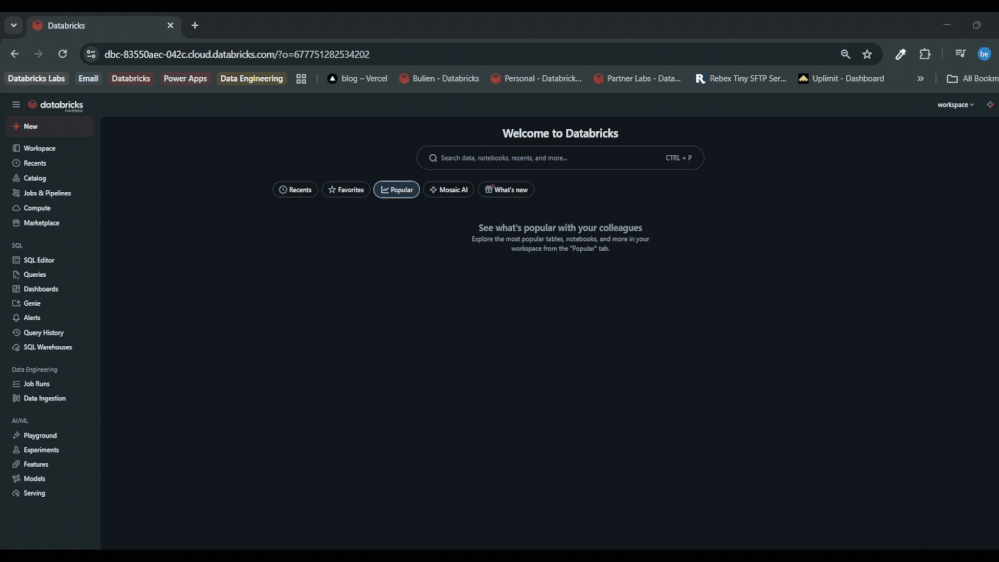Open SQL Editor from its sidebar icon
This screenshot has width=999, height=562.
(16, 260)
